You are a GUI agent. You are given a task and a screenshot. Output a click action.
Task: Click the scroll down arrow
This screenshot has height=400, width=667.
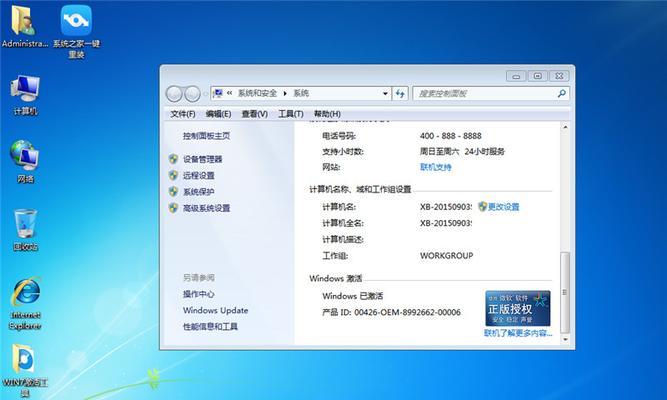coord(565,339)
